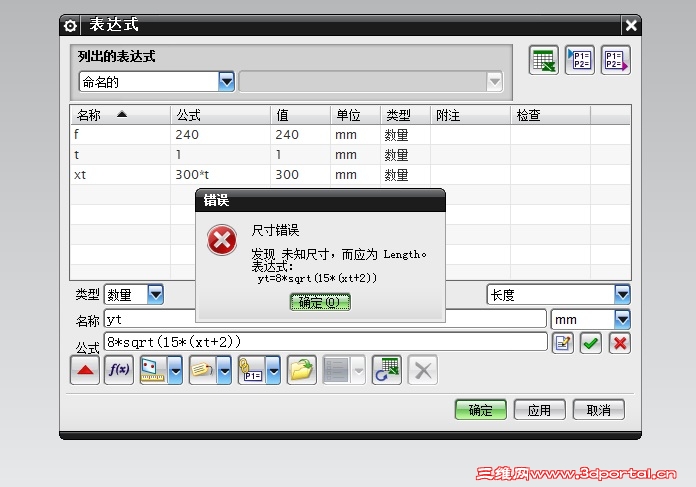Expand the P1= link dropdown arrow
The image size is (696, 487).
pos(273,370)
